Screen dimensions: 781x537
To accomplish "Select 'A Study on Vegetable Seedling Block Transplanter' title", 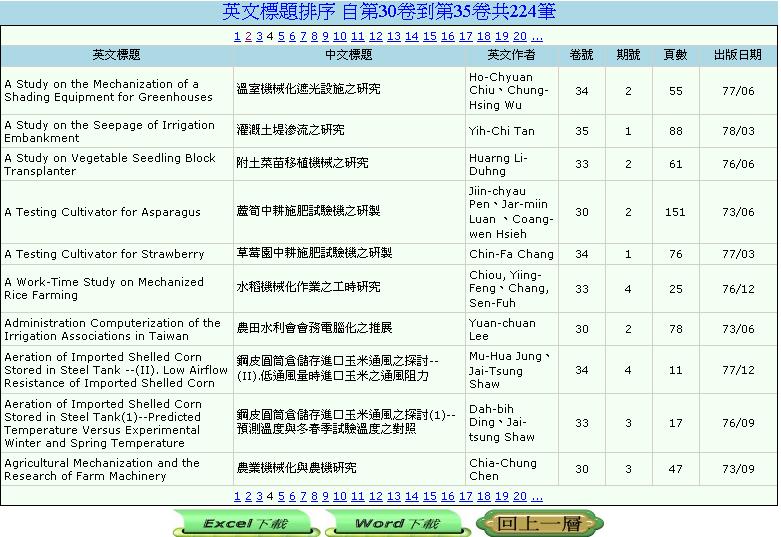I will tap(110, 164).
